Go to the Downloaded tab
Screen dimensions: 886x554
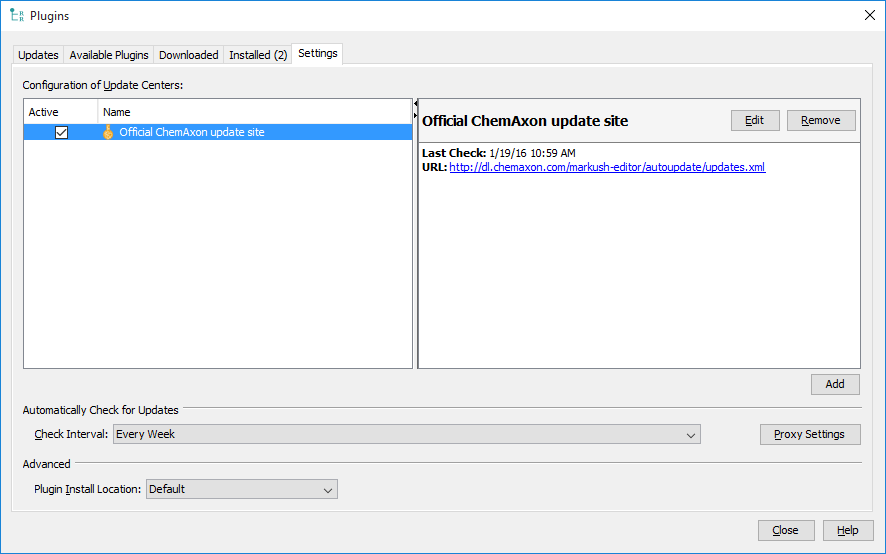[x=188, y=55]
